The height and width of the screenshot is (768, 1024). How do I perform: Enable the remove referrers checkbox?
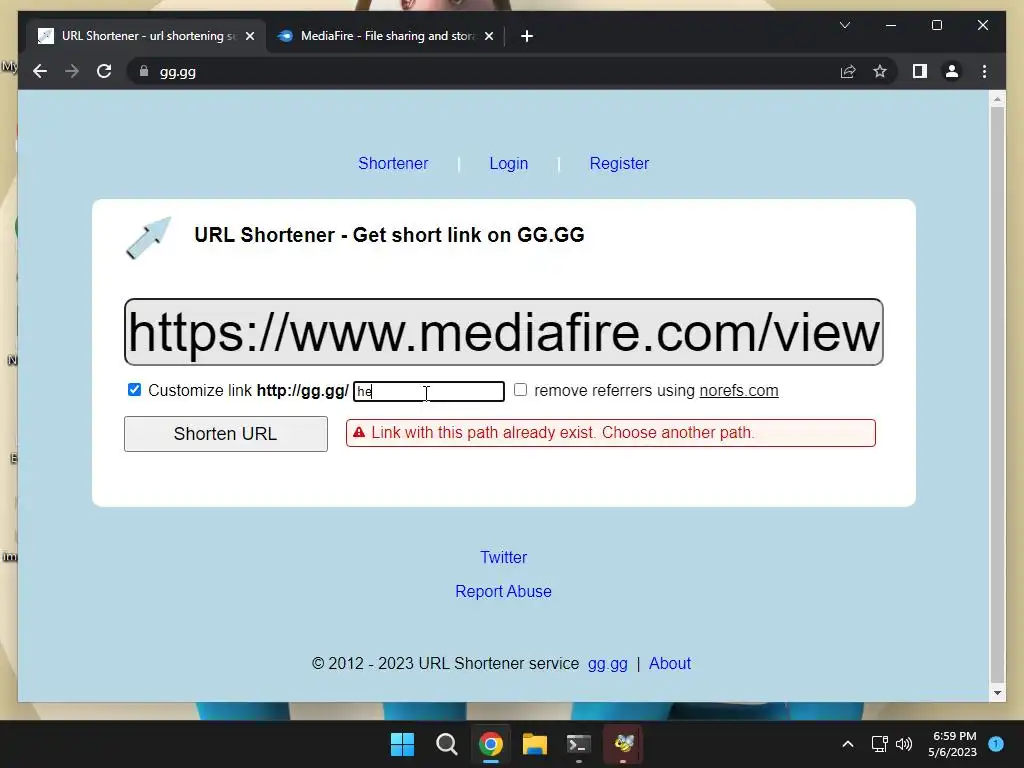tap(520, 389)
